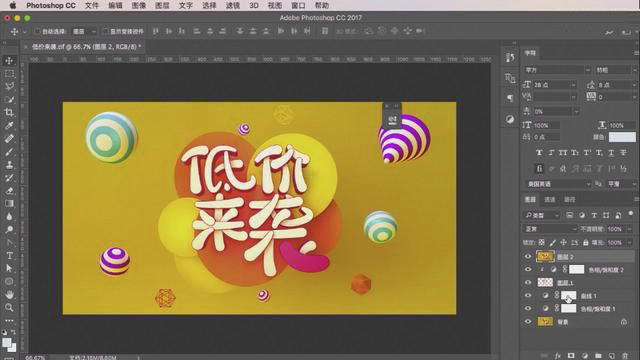Toggle Show Transform Controls checkbox
Image resolution: width=640 pixels, height=360 pixels.
pos(106,31)
